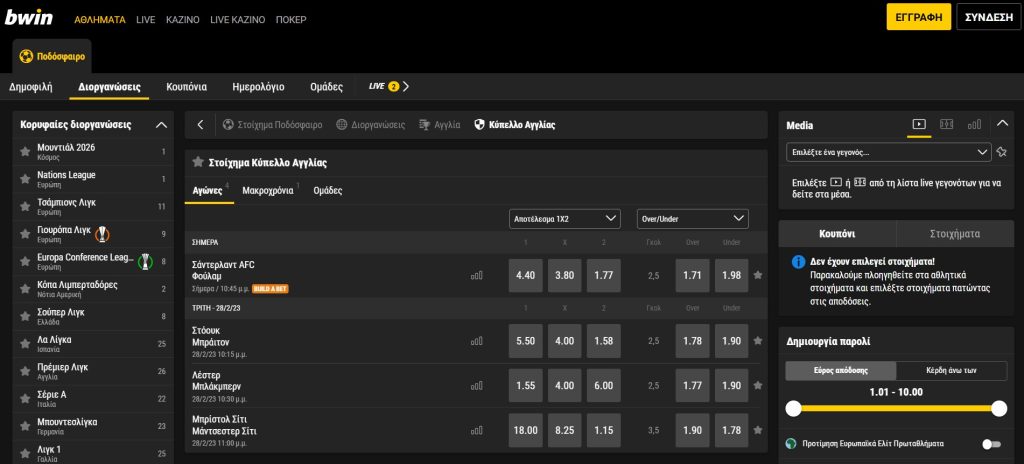Open Europa Conference League competition
Viewport: 1024px width, 464px height.
[91, 261]
